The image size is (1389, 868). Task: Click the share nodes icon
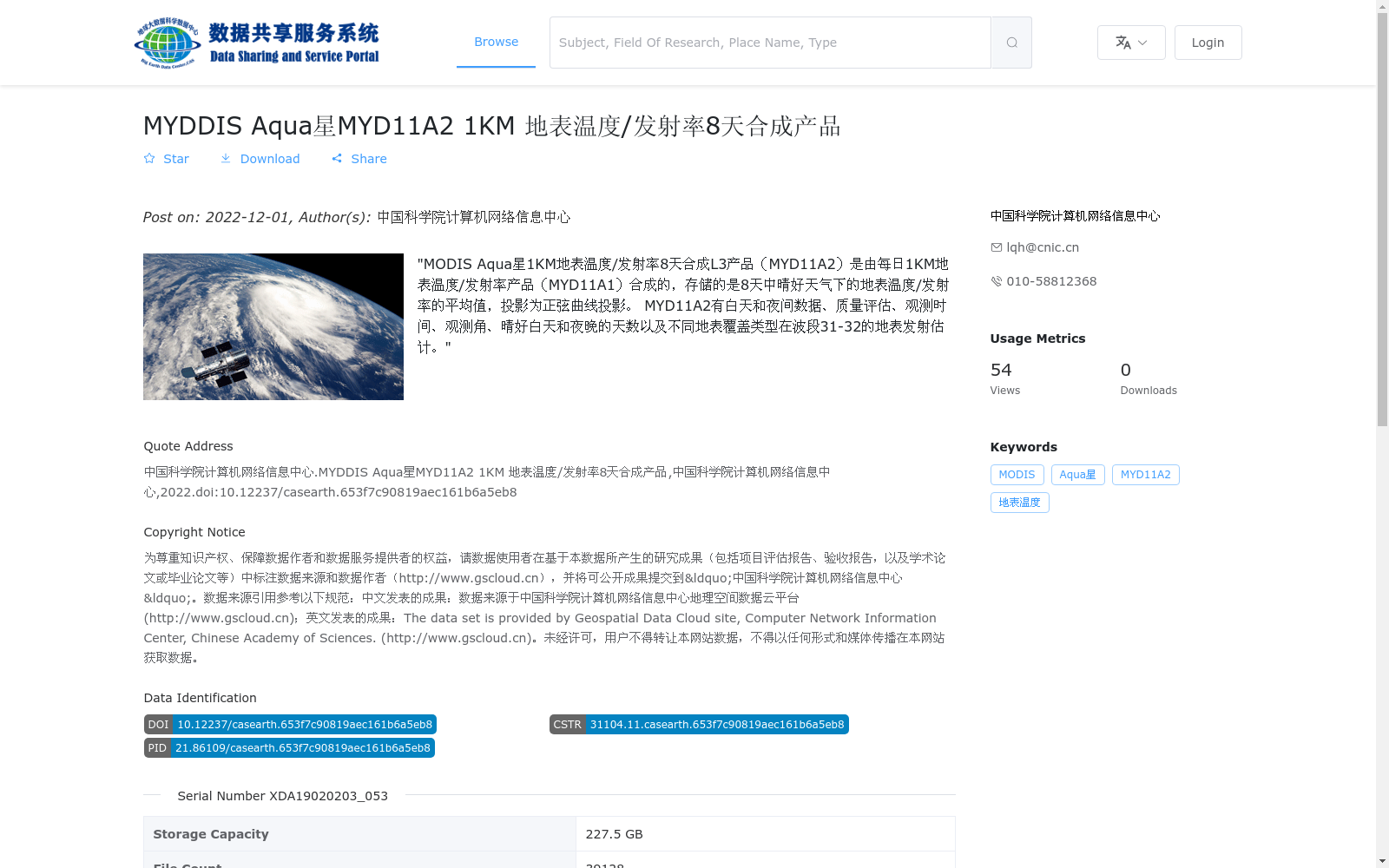tap(337, 158)
